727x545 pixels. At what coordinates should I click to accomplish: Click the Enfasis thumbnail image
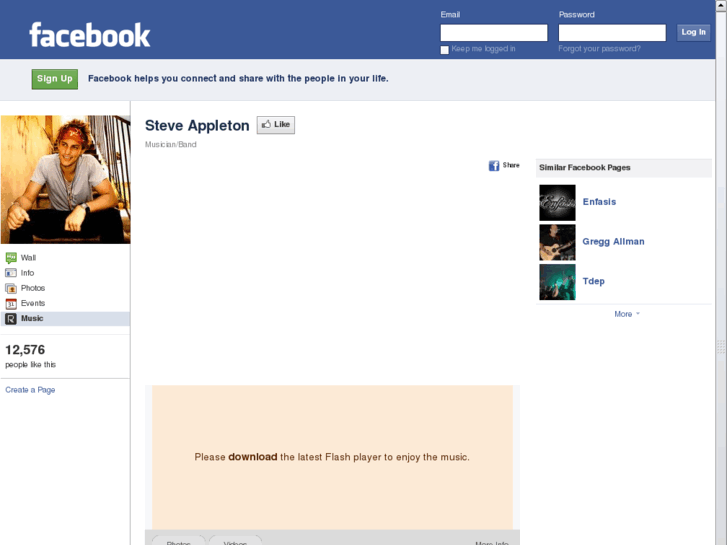click(557, 203)
